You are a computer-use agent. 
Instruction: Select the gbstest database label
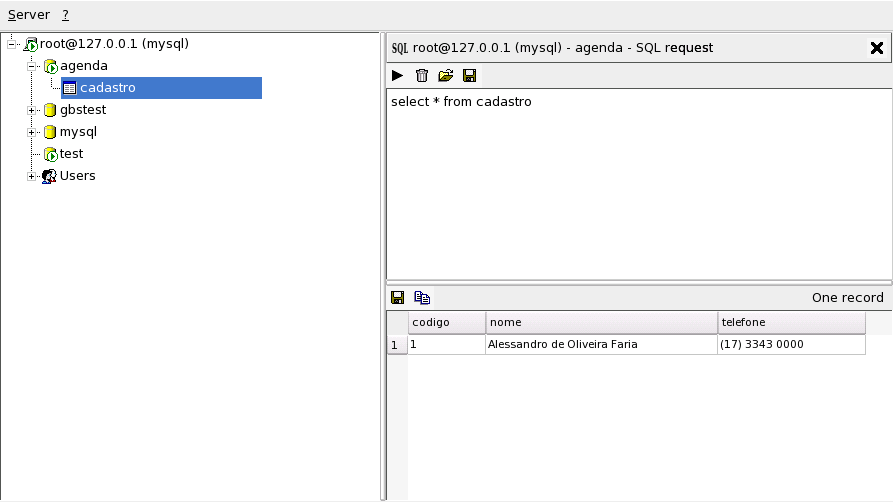click(x=83, y=110)
